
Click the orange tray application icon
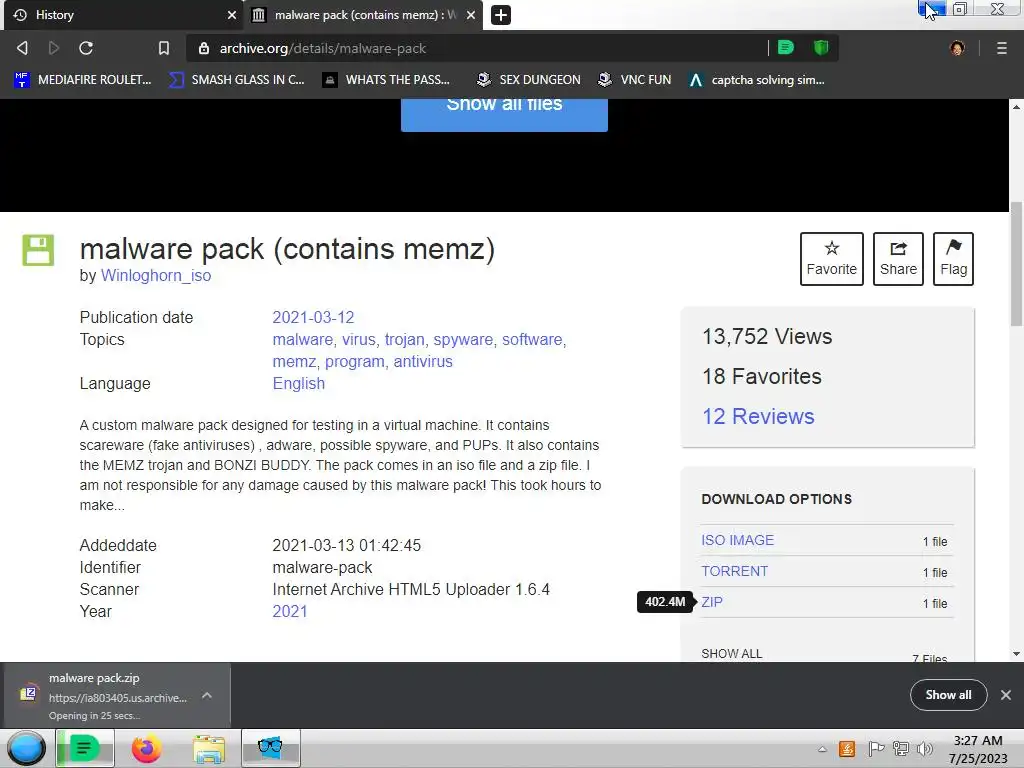coord(847,749)
